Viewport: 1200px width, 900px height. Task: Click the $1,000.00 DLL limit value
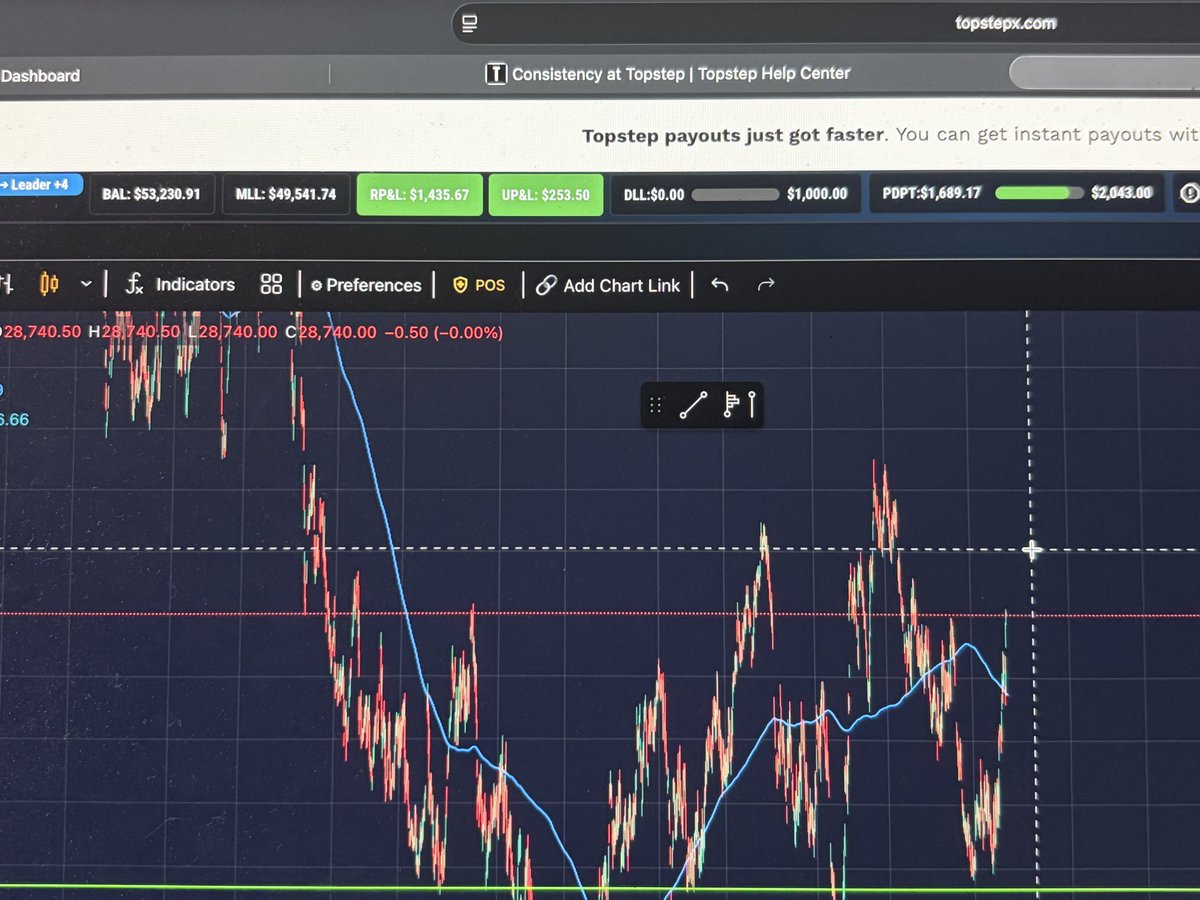817,194
